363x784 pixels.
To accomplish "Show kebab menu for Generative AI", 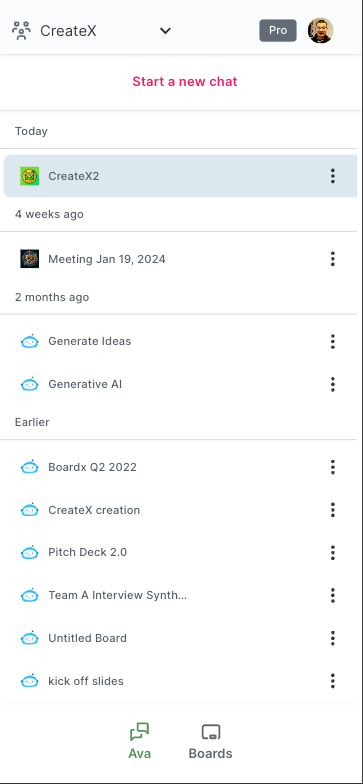I will tap(332, 384).
